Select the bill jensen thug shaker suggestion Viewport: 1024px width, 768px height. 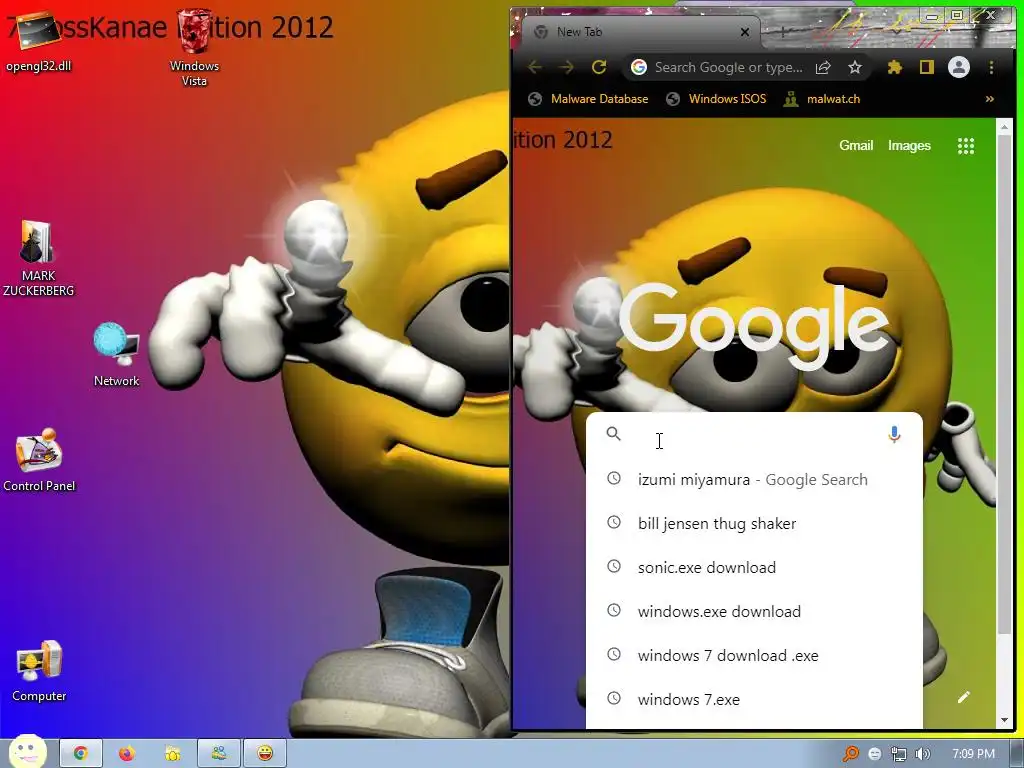pyautogui.click(x=754, y=524)
